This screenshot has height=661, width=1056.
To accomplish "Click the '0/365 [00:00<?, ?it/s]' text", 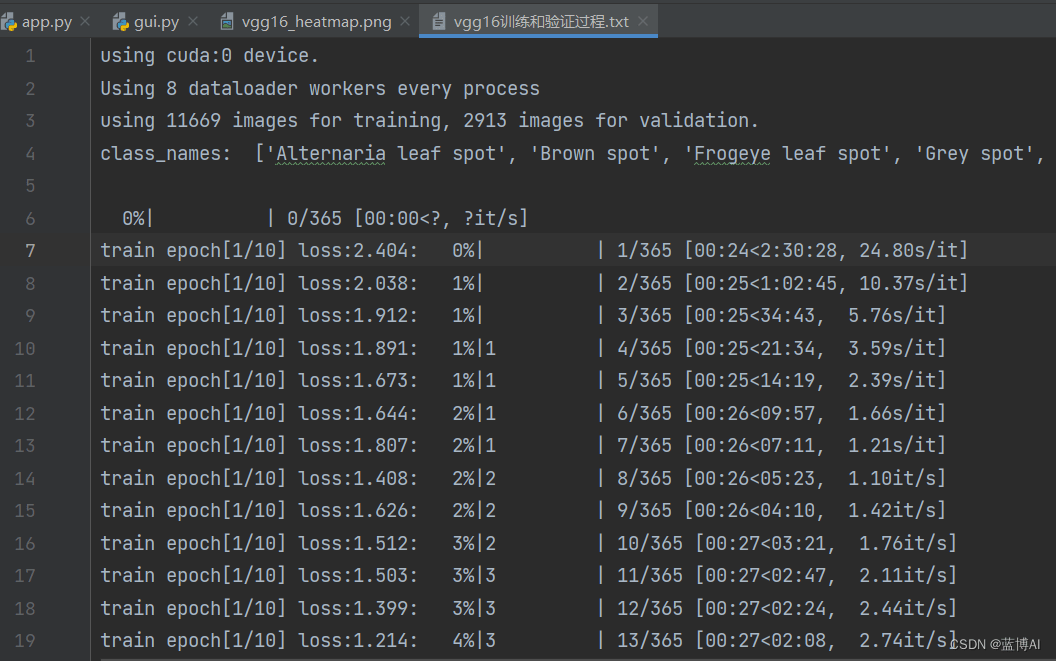I will pos(407,218).
